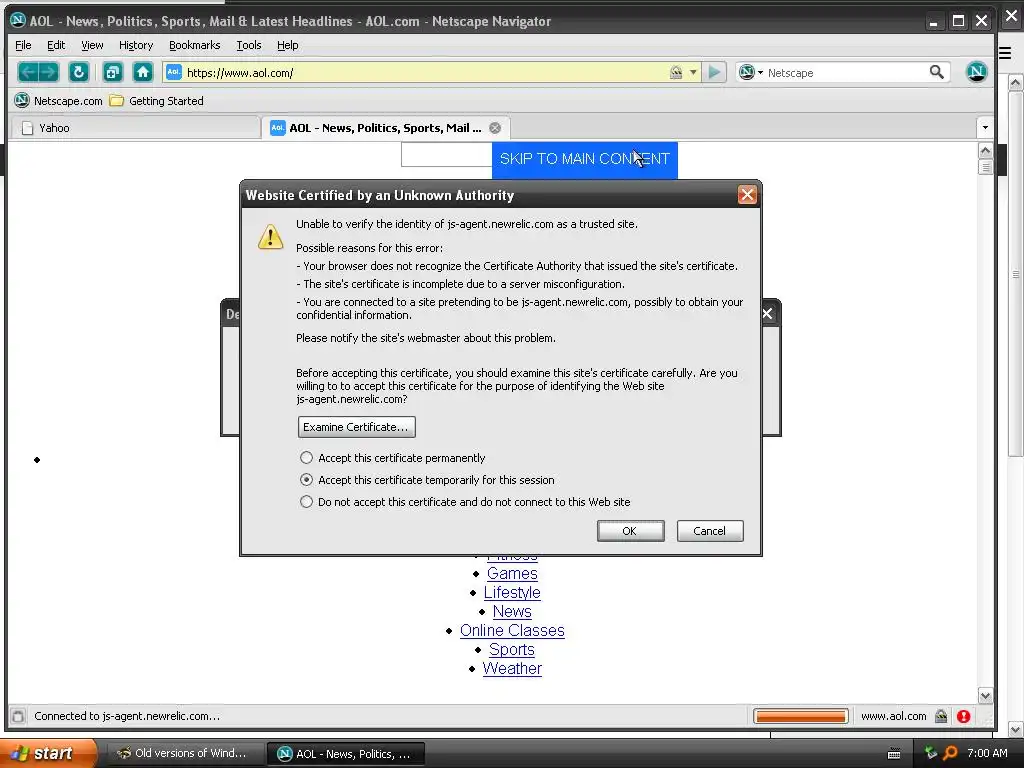Go to the home page icon
Screen dimensions: 1024x768
click(142, 72)
